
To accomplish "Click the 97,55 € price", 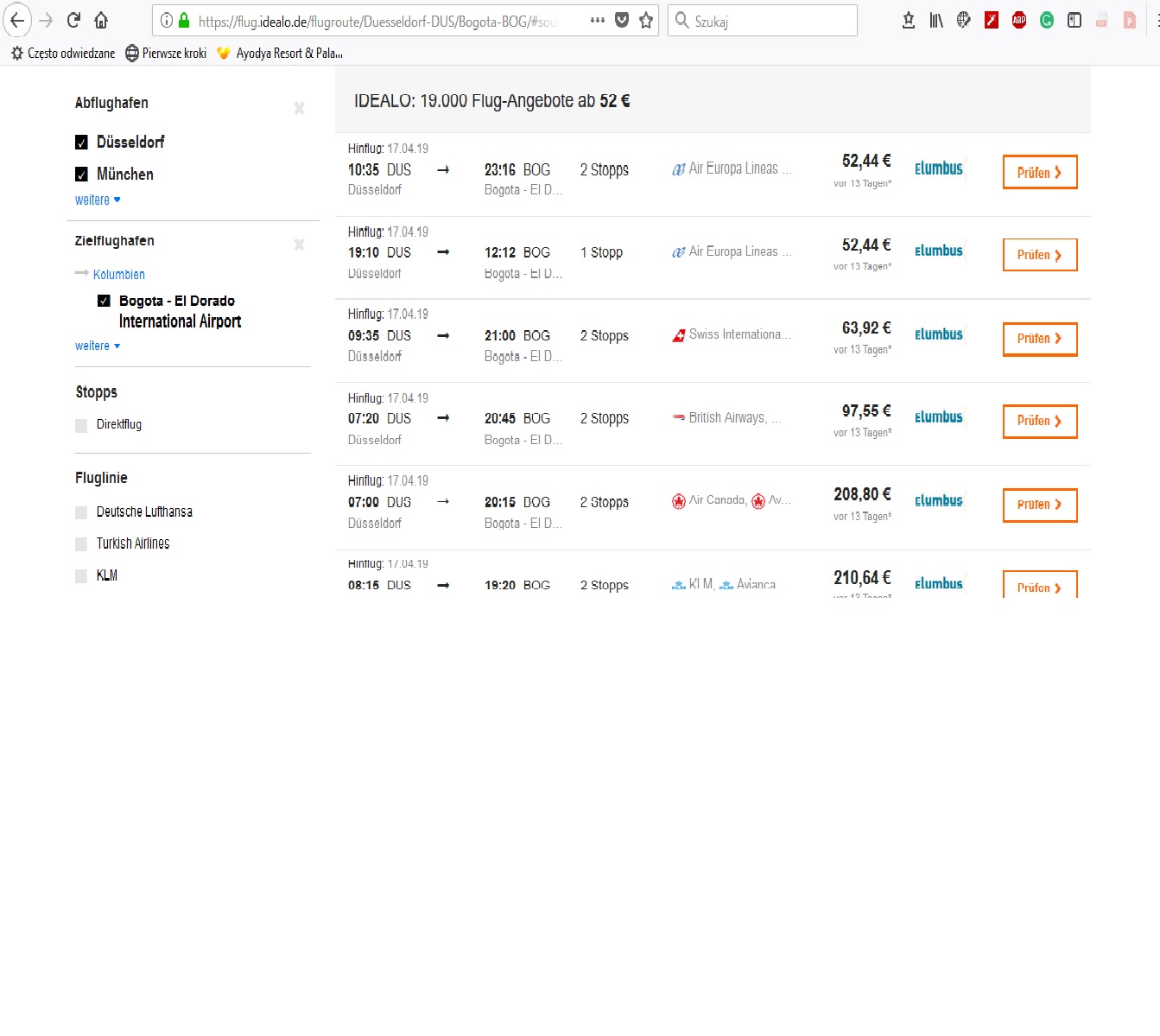I will (x=866, y=410).
